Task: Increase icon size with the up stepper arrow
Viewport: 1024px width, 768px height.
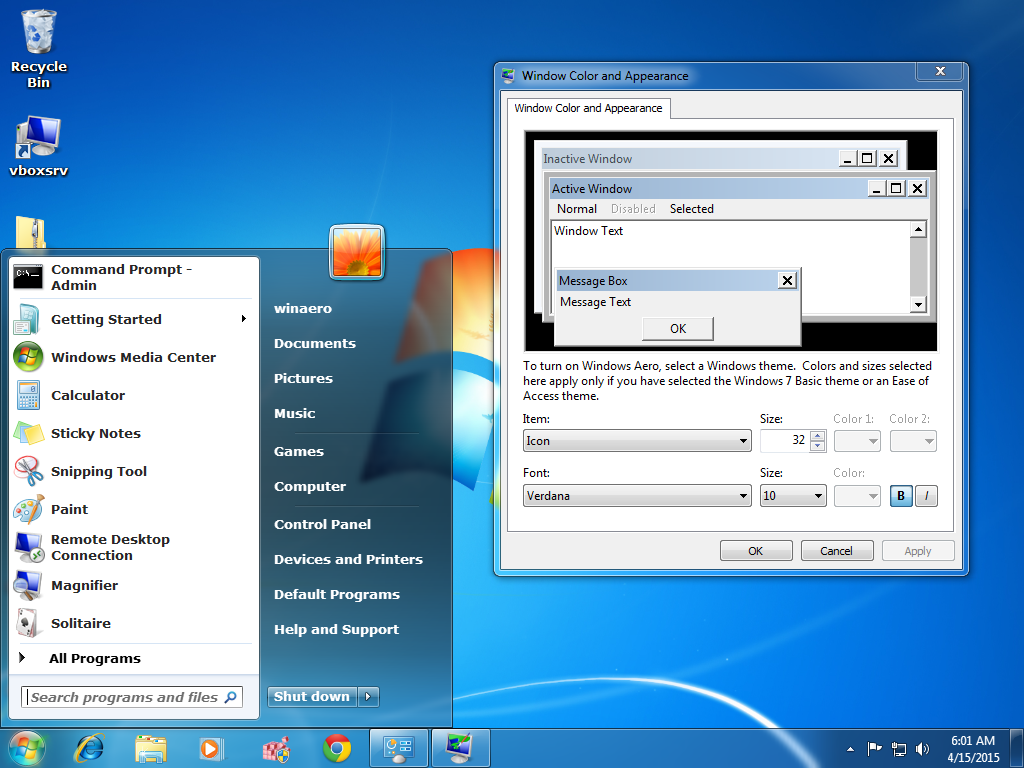Action: 819,435
